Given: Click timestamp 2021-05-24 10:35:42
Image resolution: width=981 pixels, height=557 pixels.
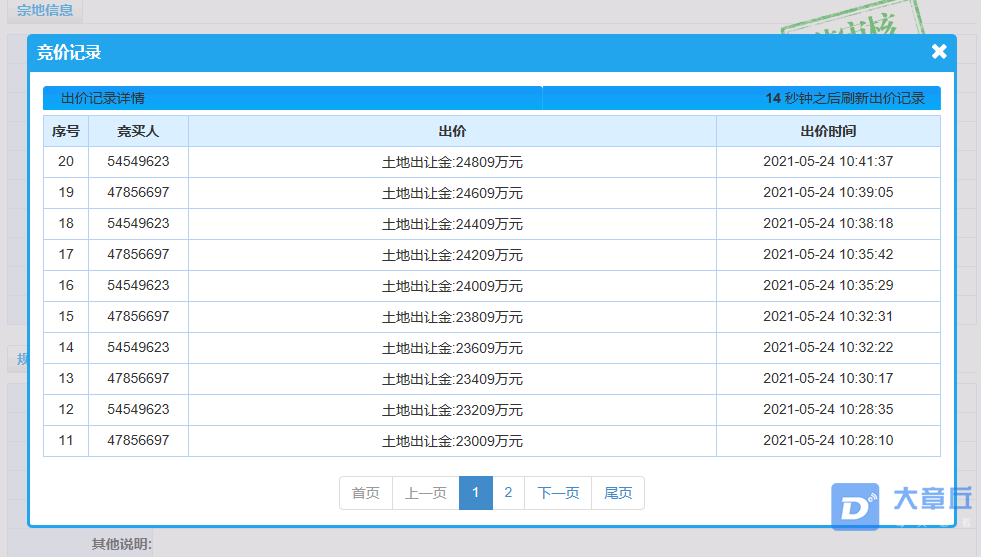Looking at the screenshot, I should pos(828,254).
